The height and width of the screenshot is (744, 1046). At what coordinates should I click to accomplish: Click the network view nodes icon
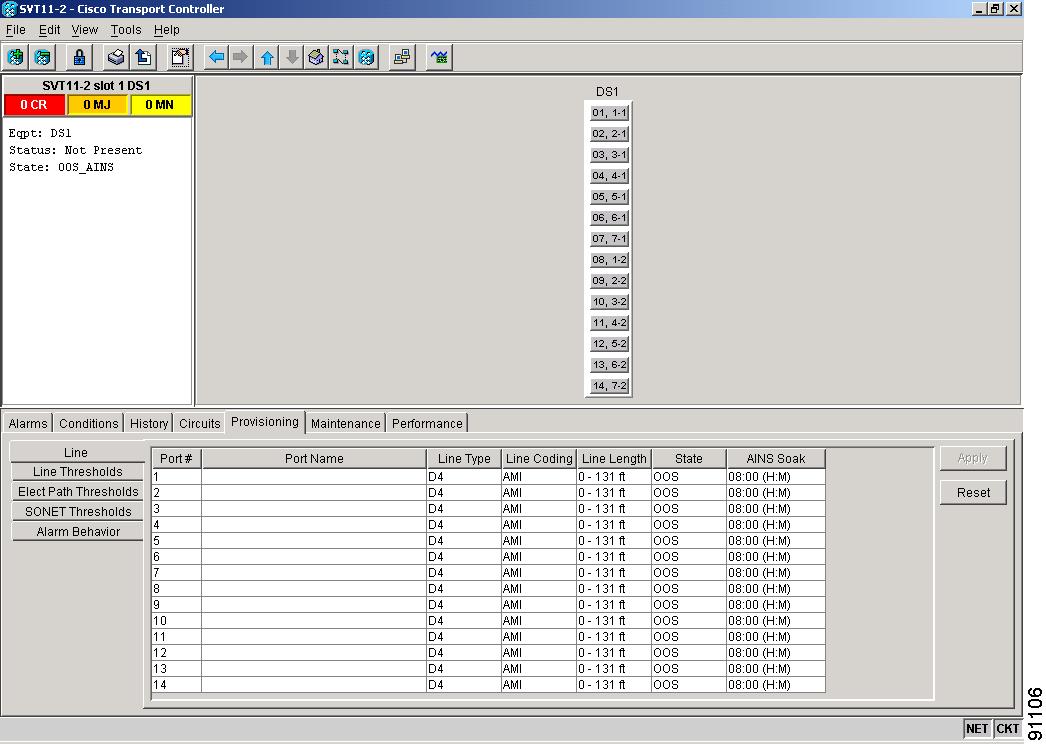[341, 57]
